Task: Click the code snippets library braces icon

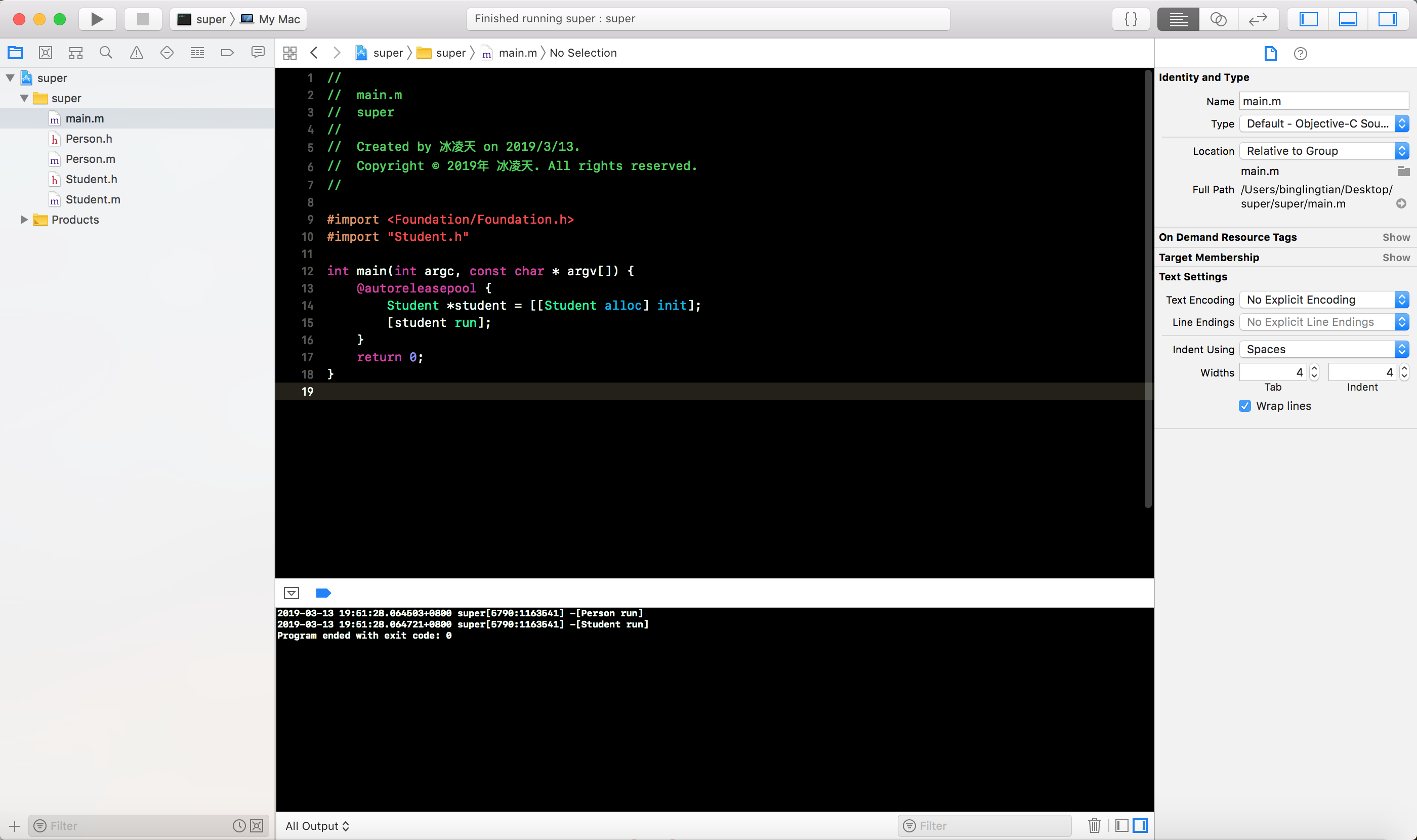Action: (x=1131, y=19)
